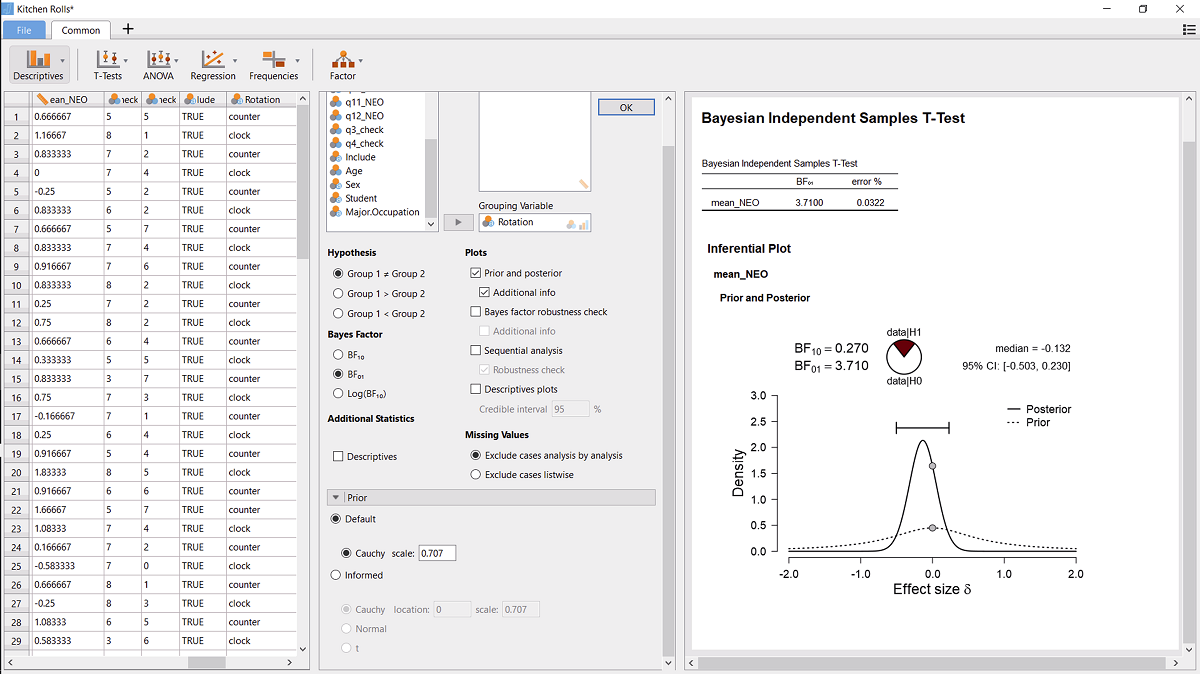Screen dimensions: 1200x674
Task: Select the BF₁₀ Bayes Factor option
Action: click(338, 354)
